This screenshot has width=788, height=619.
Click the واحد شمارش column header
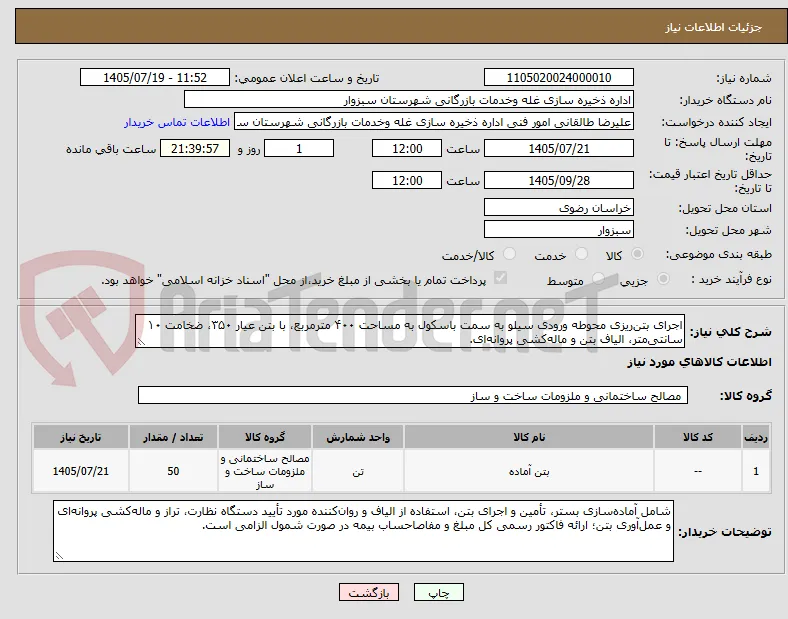coord(358,437)
